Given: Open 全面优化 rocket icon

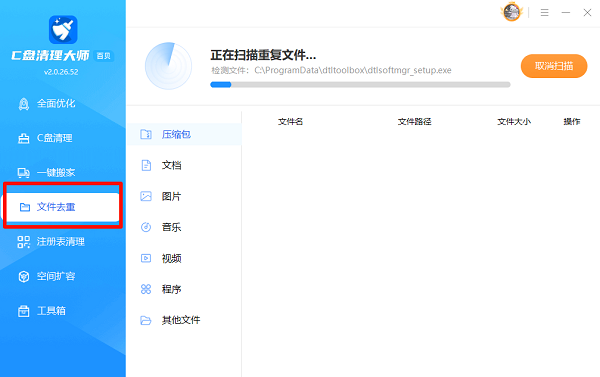Looking at the screenshot, I should click(24, 104).
